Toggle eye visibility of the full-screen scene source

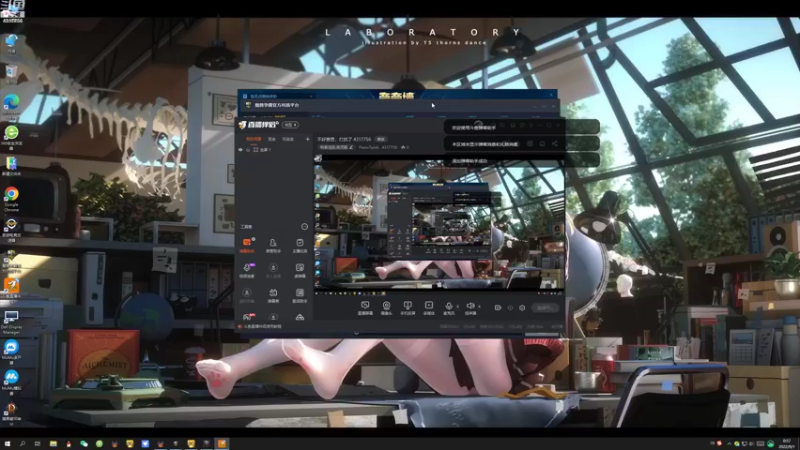[x=240, y=149]
